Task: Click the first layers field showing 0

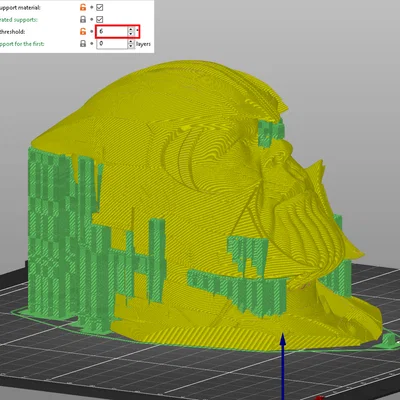Action: pos(112,44)
